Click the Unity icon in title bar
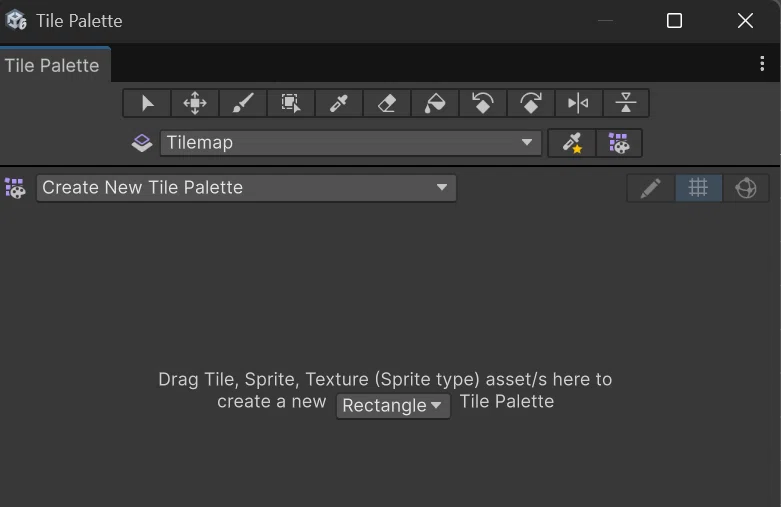This screenshot has width=781, height=507. (x=16, y=20)
